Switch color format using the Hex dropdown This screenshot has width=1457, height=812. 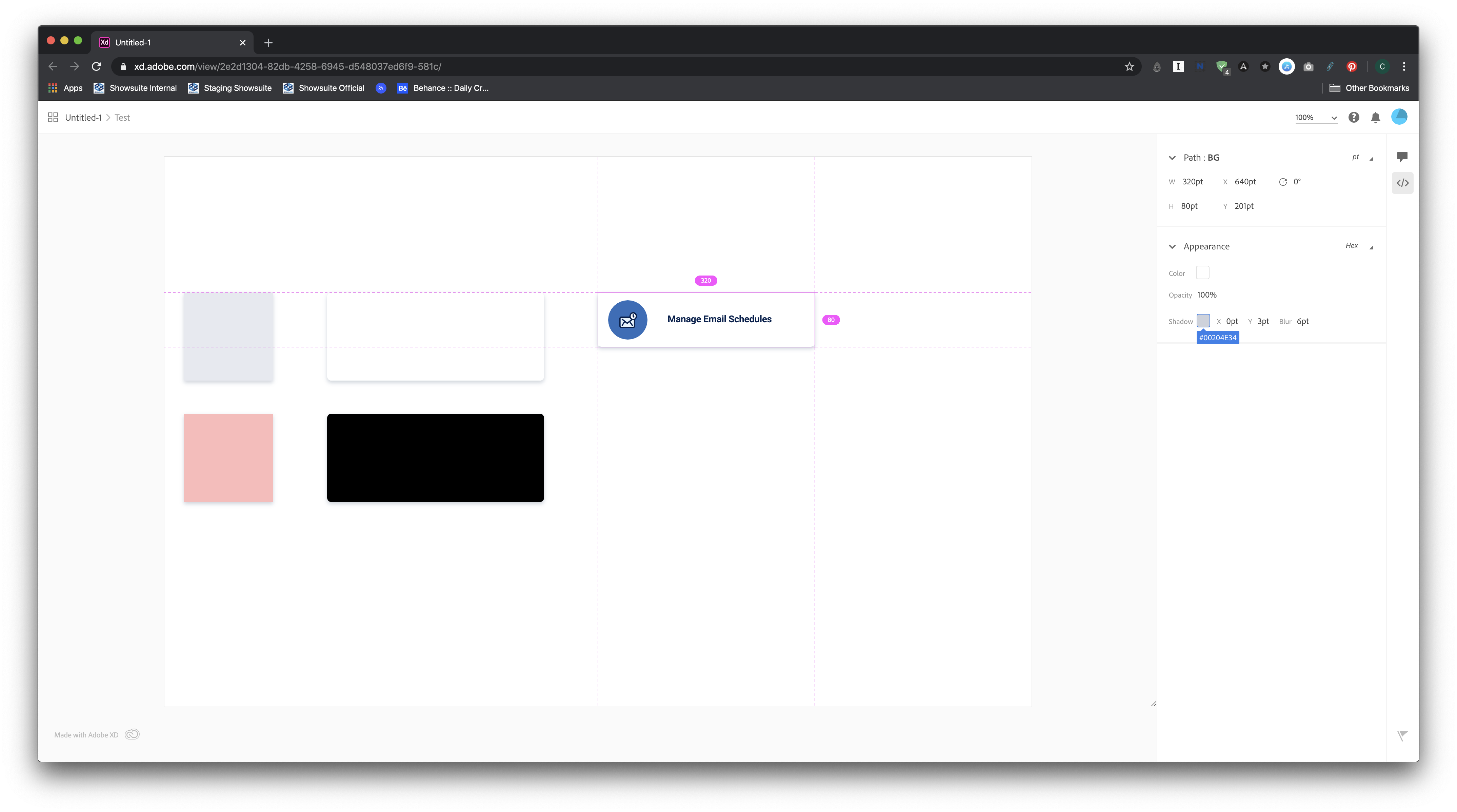point(1357,246)
